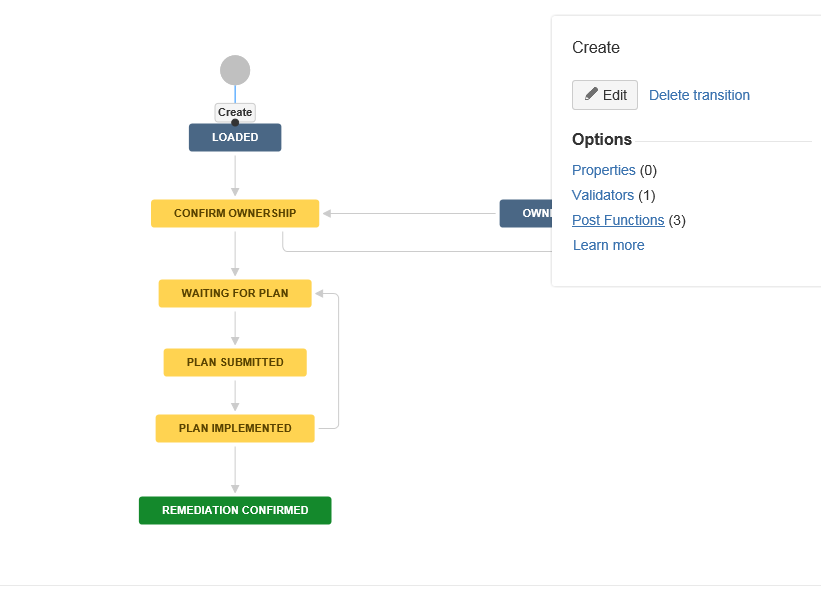Select the LOADED status node

235,137
